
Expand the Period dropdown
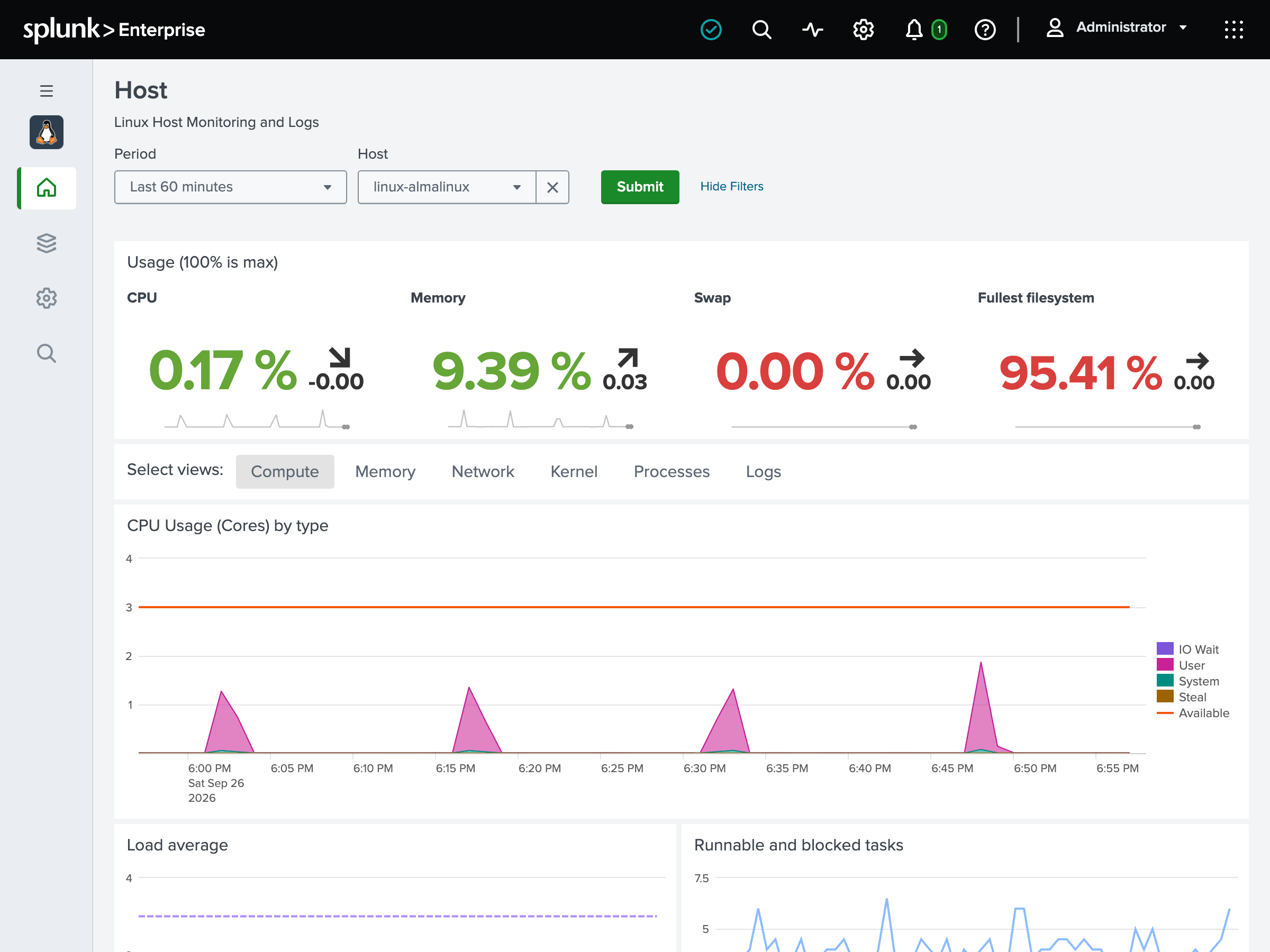coord(230,187)
